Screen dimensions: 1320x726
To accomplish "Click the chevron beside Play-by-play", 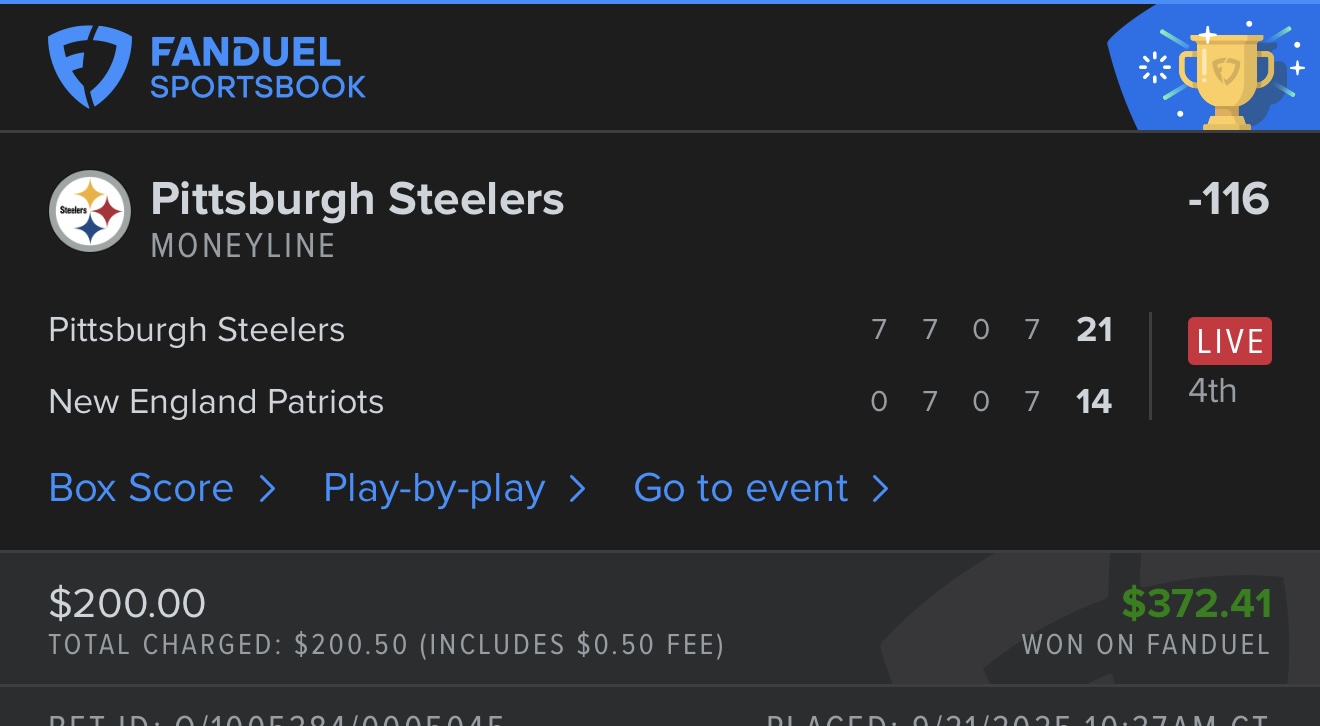I will (x=577, y=489).
